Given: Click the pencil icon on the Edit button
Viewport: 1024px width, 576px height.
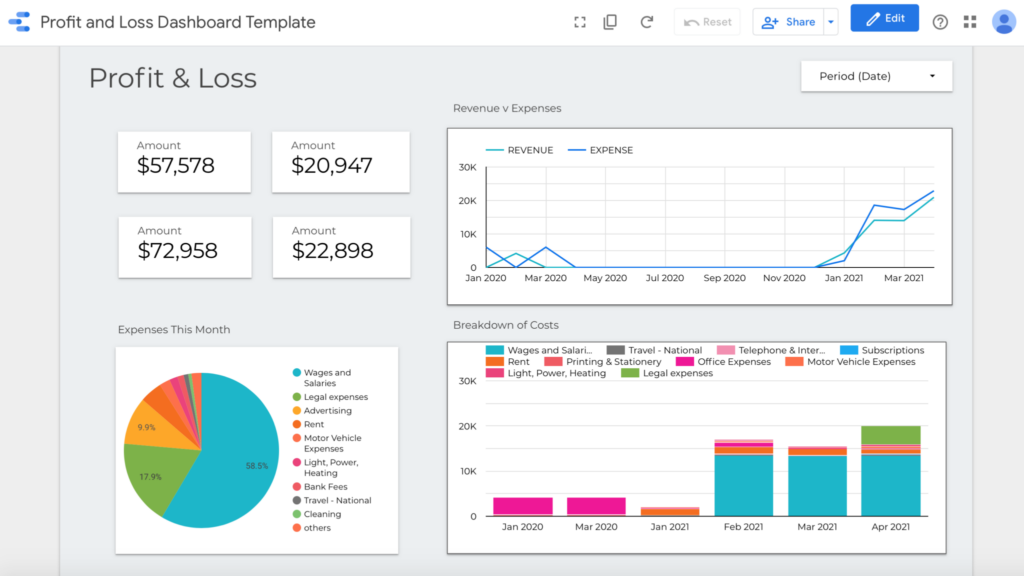Looking at the screenshot, I should click(x=872, y=17).
